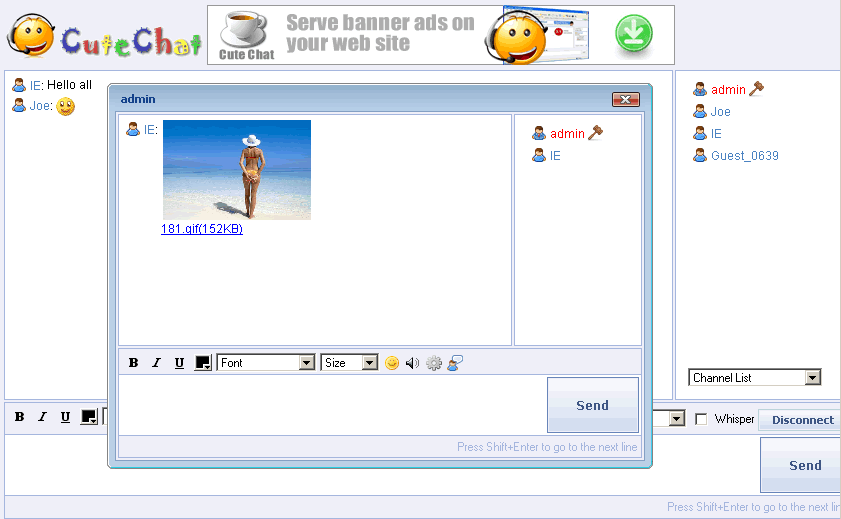Expand the Size dropdown in private chat
Screen dimensions: 841x519
[x=349, y=363]
